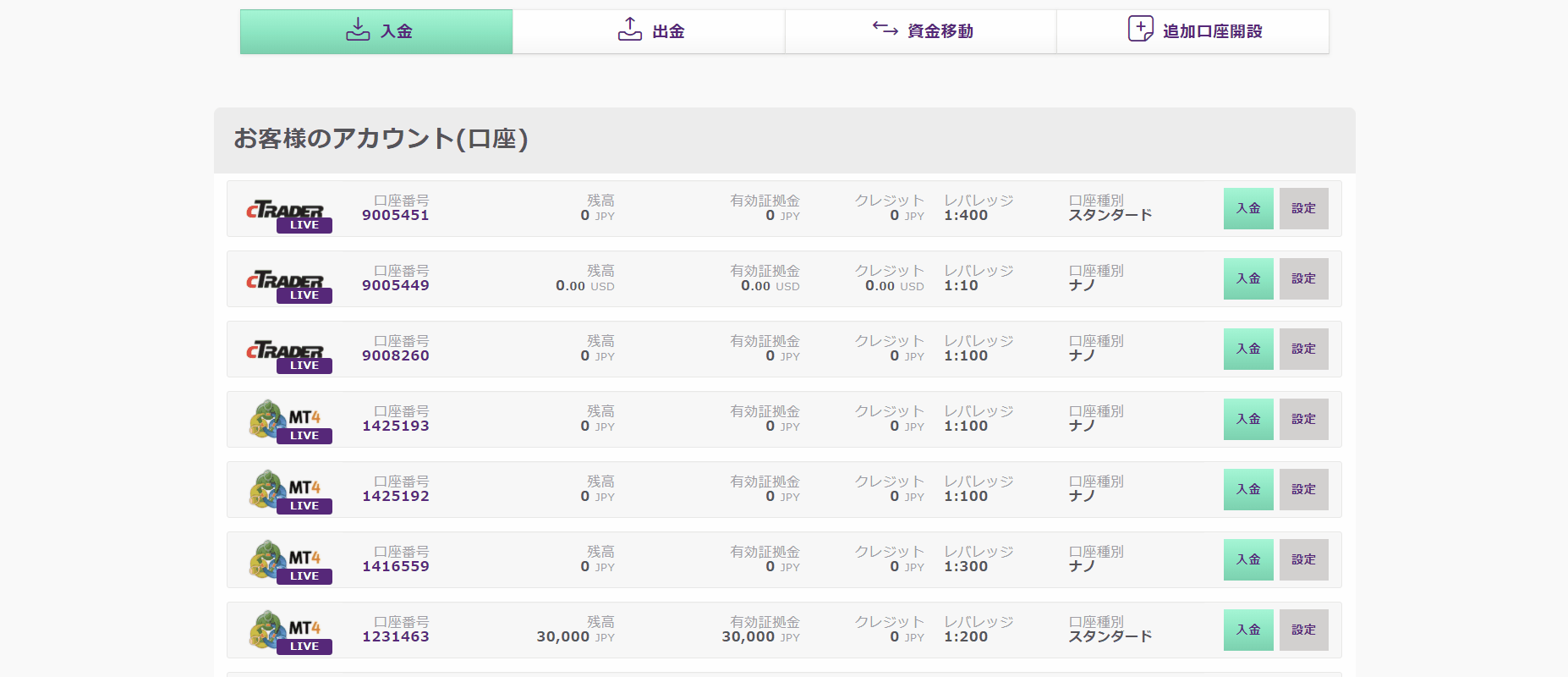
Task: Open 設定 for MT4 account 1425192
Action: [x=1303, y=489]
